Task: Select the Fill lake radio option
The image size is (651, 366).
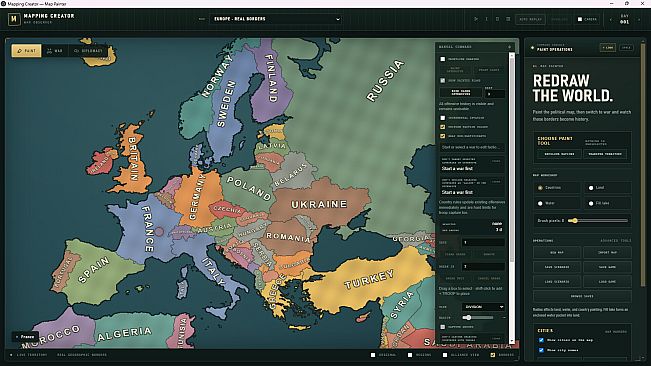Action: 591,203
